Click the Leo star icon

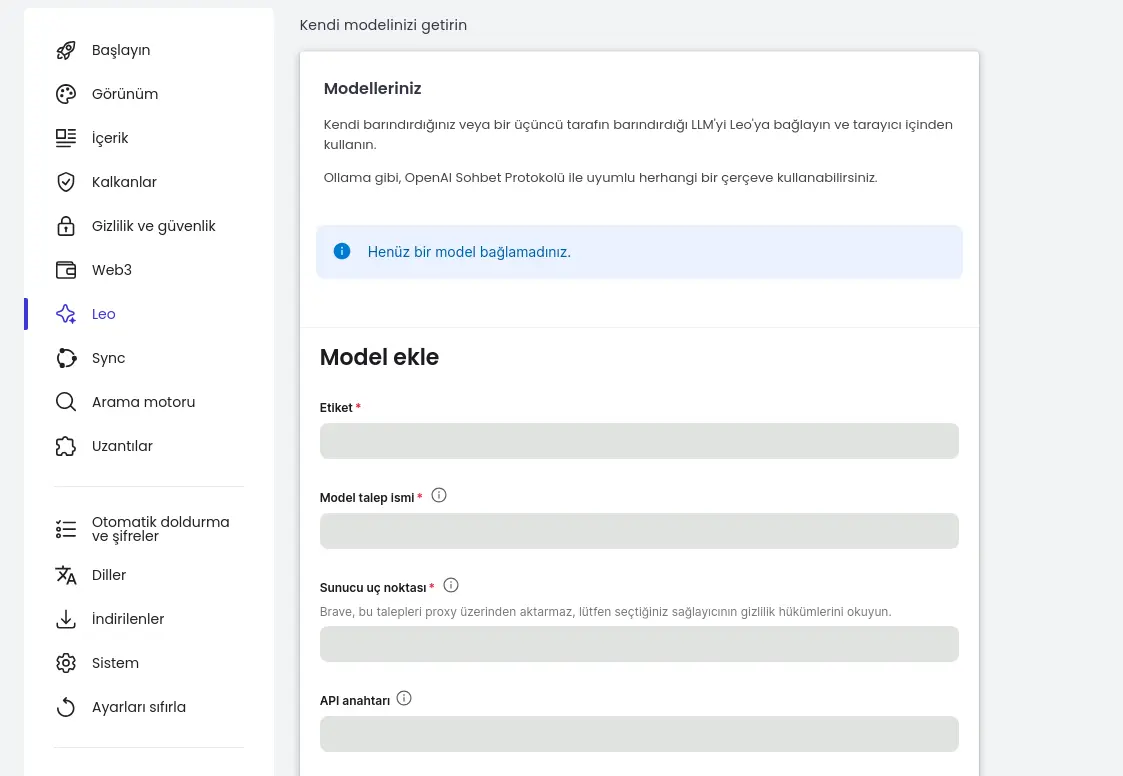pos(66,314)
